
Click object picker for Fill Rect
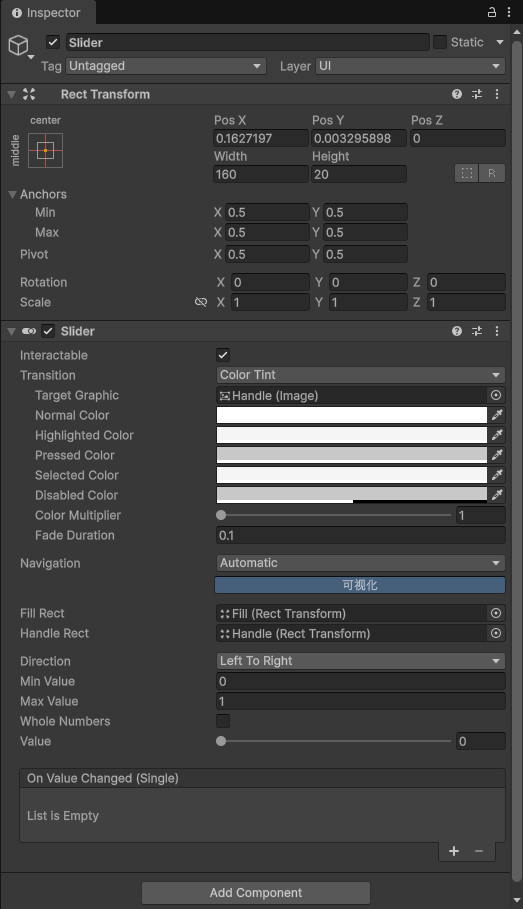pyautogui.click(x=496, y=613)
